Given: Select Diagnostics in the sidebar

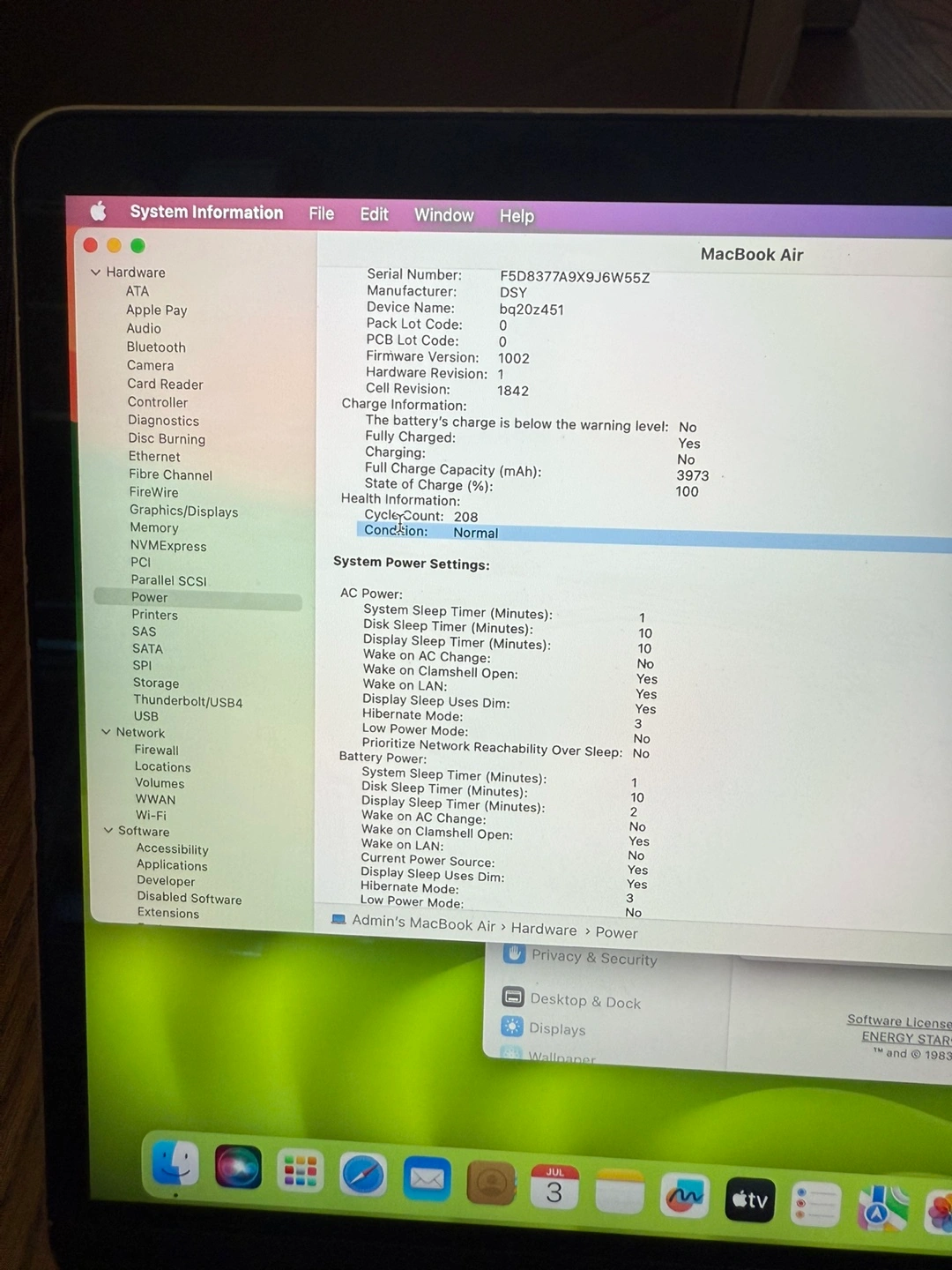Looking at the screenshot, I should pyautogui.click(x=164, y=421).
